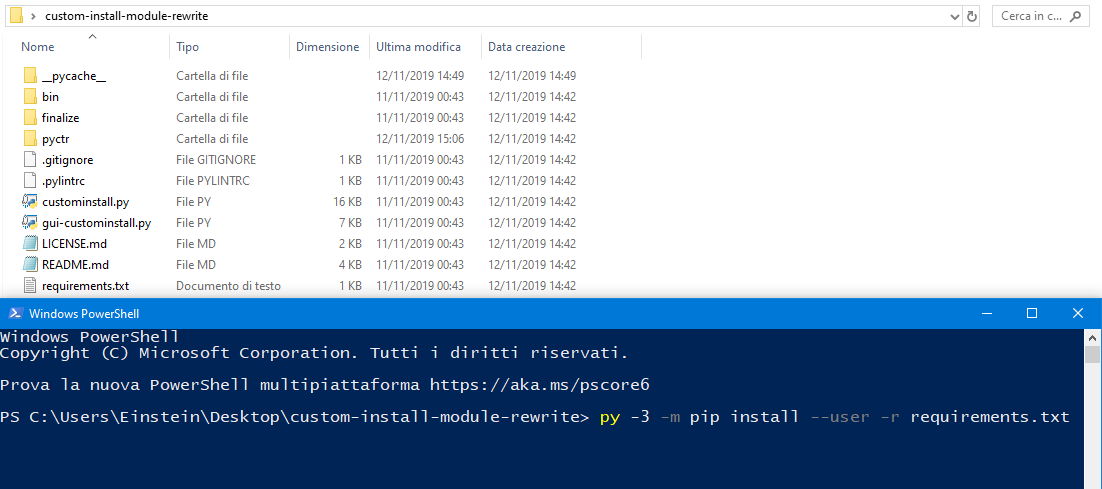Open the address bar history dropdown
The width and height of the screenshot is (1102, 489).
[954, 16]
